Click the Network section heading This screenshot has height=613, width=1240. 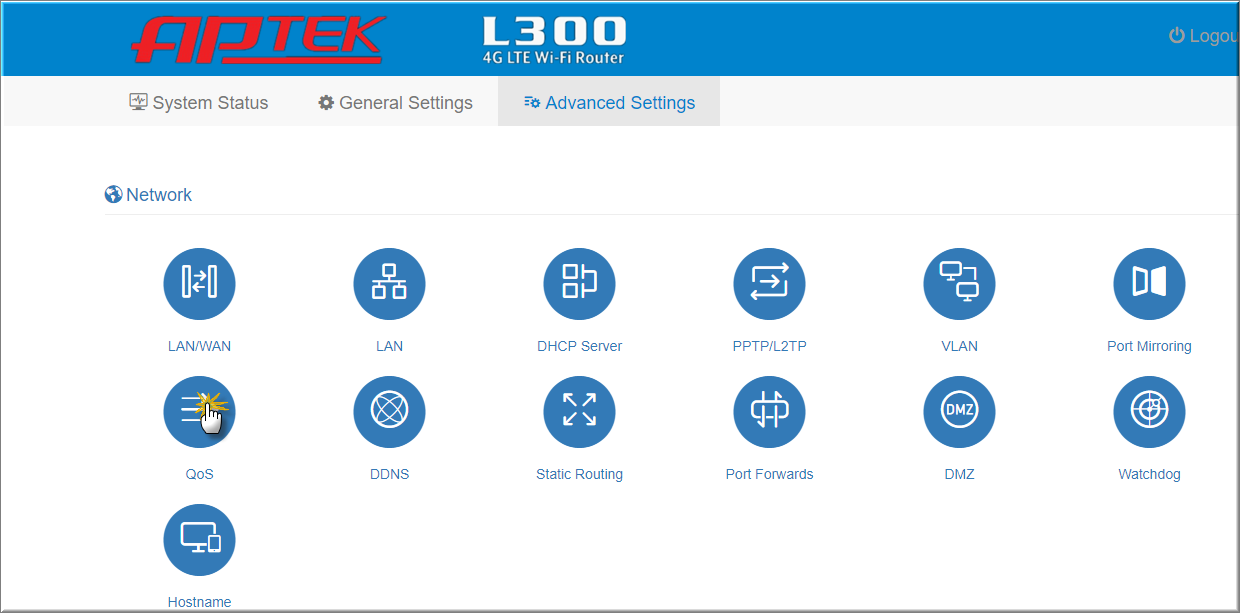tap(148, 195)
